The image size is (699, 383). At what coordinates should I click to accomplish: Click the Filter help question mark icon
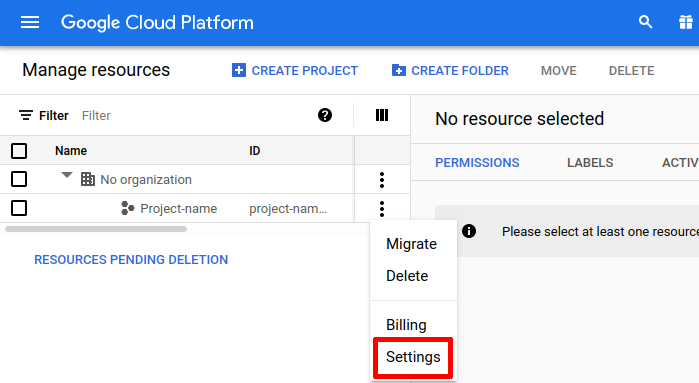(325, 115)
